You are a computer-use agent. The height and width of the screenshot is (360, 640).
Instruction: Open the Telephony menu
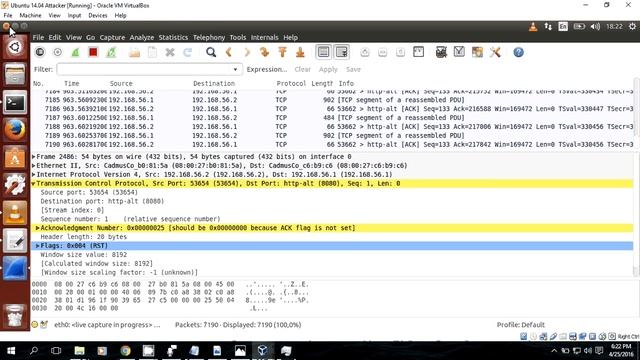pyautogui.click(x=209, y=38)
